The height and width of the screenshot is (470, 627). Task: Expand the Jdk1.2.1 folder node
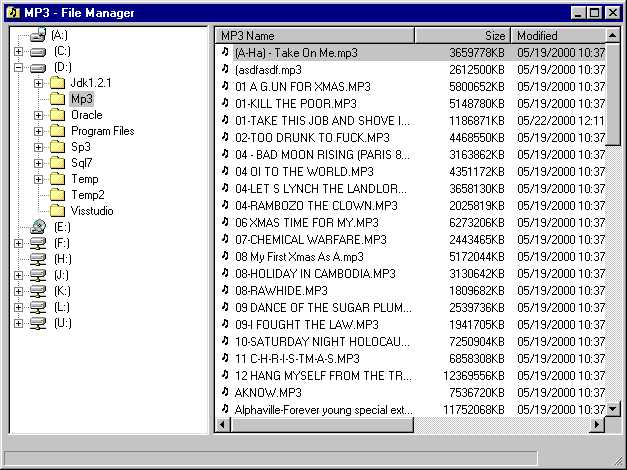coord(39,83)
